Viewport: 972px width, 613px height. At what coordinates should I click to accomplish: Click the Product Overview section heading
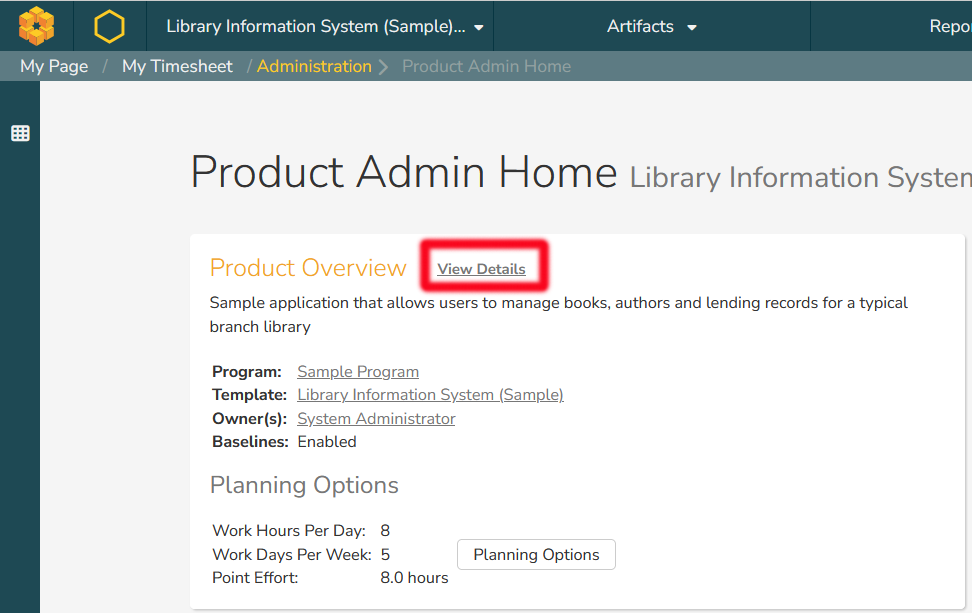pyautogui.click(x=308, y=268)
